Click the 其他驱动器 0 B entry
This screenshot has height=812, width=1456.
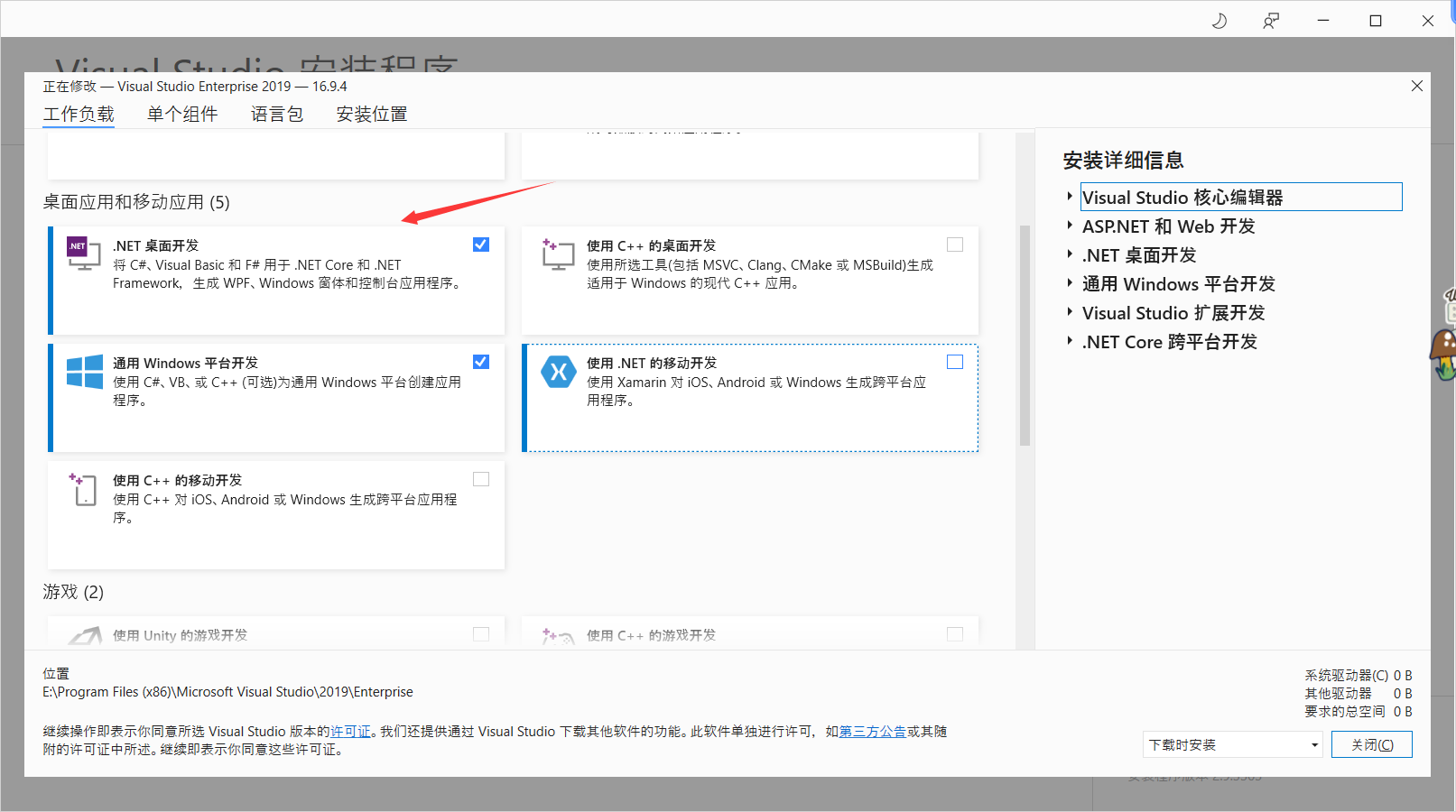1359,693
